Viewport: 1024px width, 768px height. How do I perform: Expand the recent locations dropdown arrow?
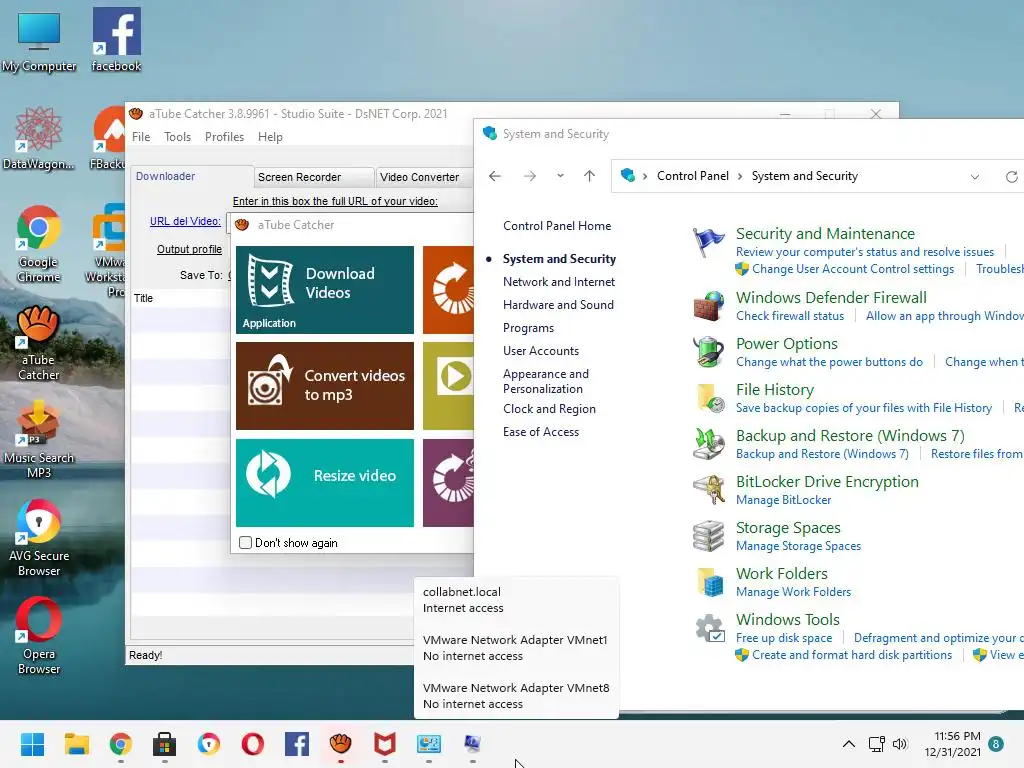click(560, 176)
